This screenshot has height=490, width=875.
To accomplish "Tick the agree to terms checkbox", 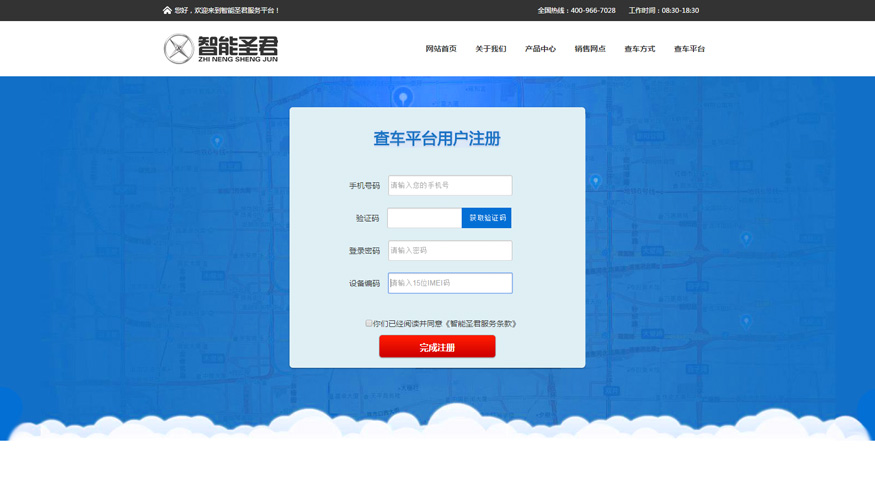I will click(x=368, y=323).
